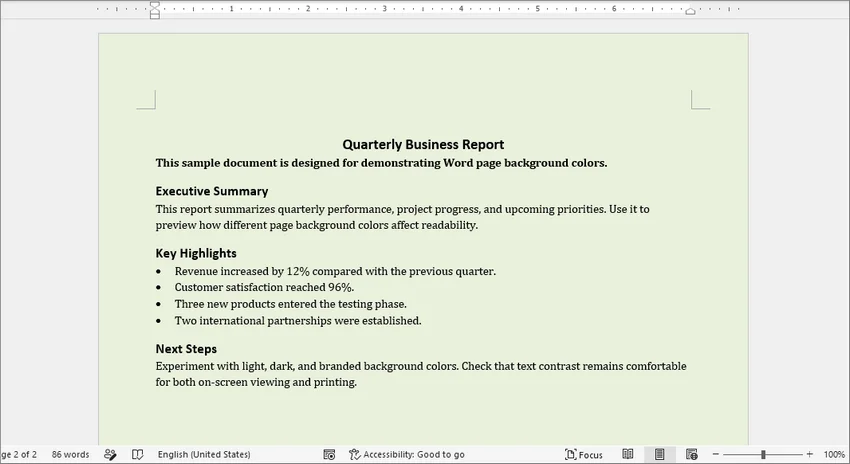Click the Key Highlights heading

pyautogui.click(x=196, y=253)
